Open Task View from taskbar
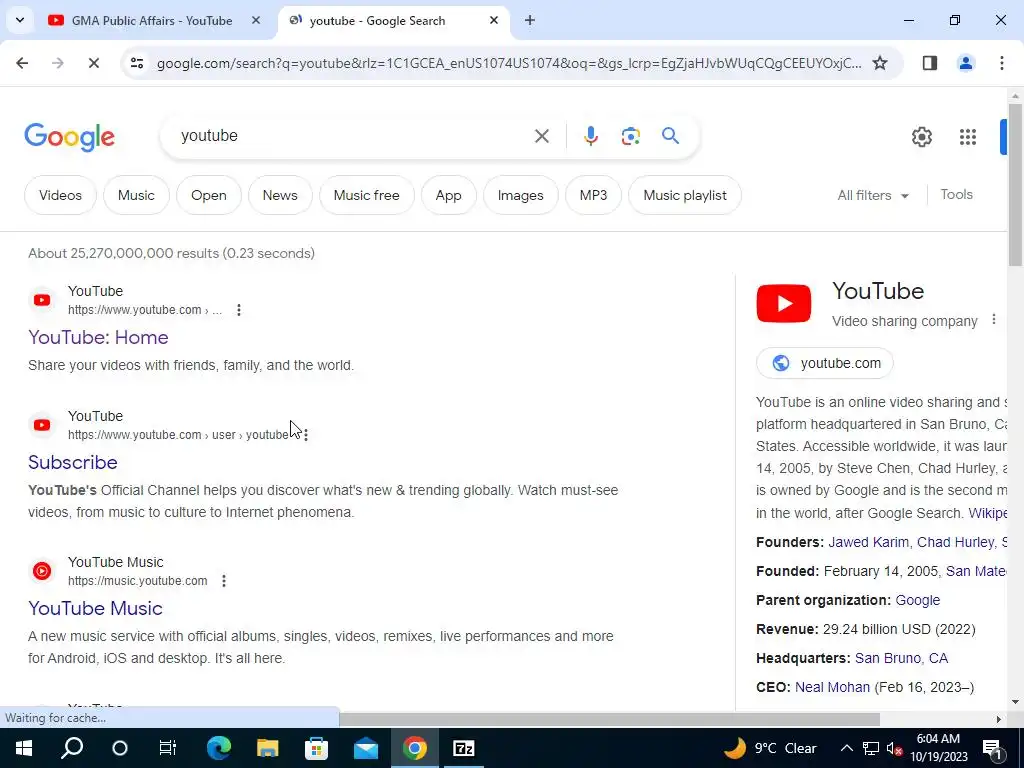Screen dimensions: 1024x768 (168, 748)
